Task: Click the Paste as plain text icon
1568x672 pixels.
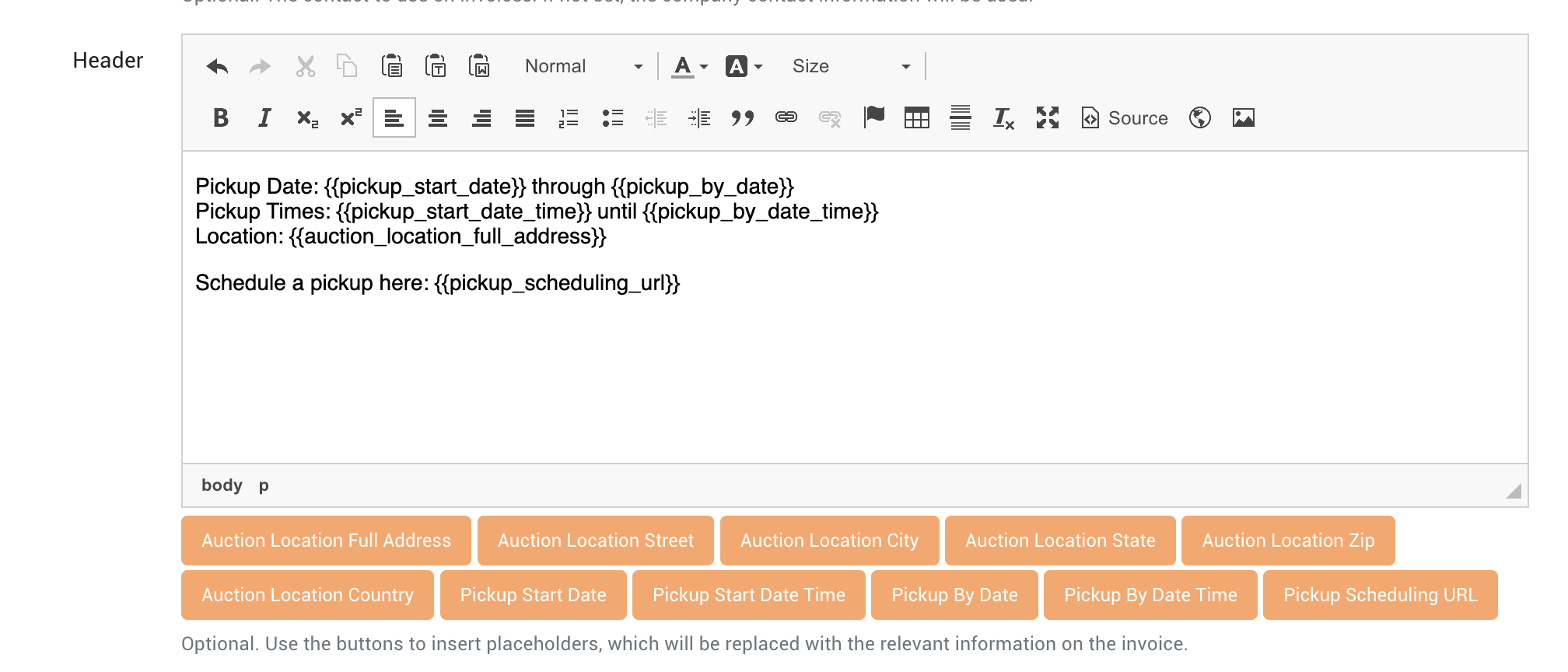Action: pyautogui.click(x=436, y=67)
